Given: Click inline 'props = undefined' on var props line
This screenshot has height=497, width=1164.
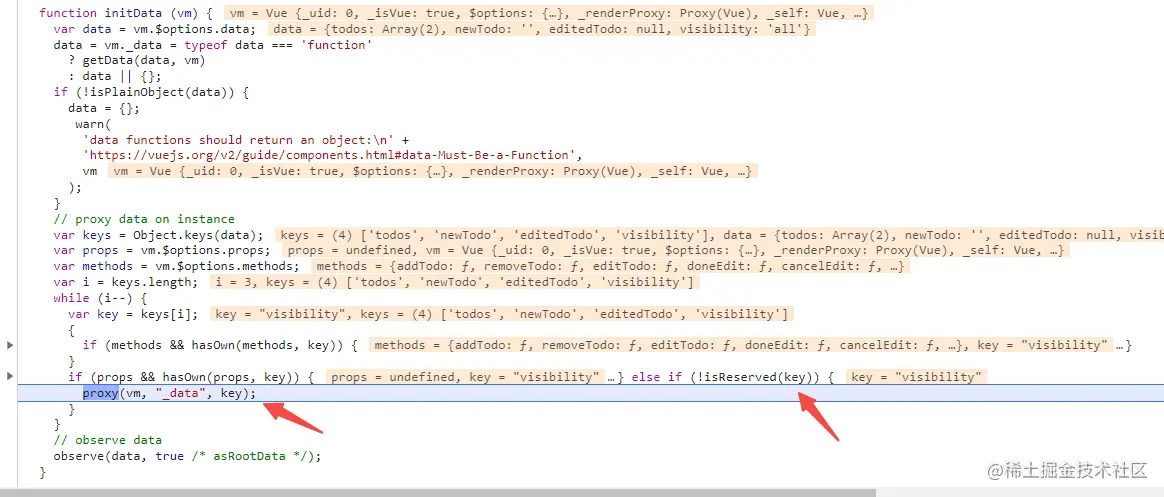Looking at the screenshot, I should [676, 250].
